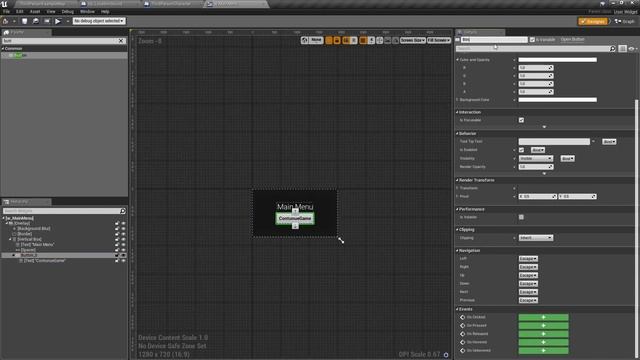Collapse the Color and Opacity property
This screenshot has width=640, height=360.
(x=457, y=60)
